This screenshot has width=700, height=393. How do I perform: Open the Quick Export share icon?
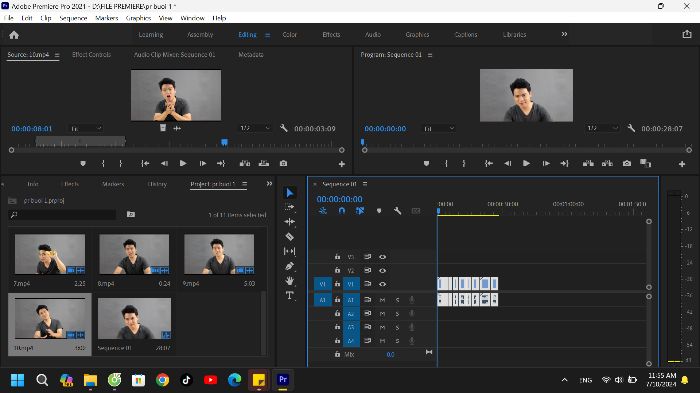(x=687, y=34)
